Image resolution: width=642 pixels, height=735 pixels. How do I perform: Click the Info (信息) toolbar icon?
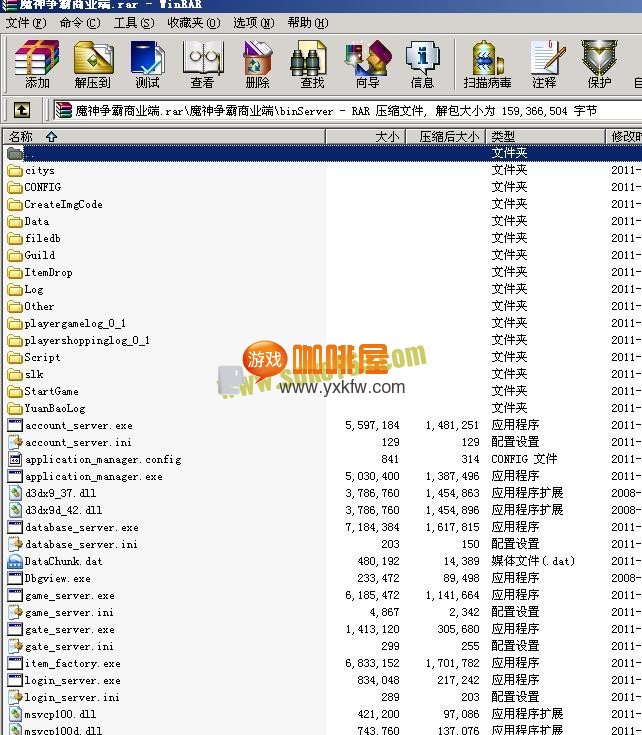tap(422, 64)
